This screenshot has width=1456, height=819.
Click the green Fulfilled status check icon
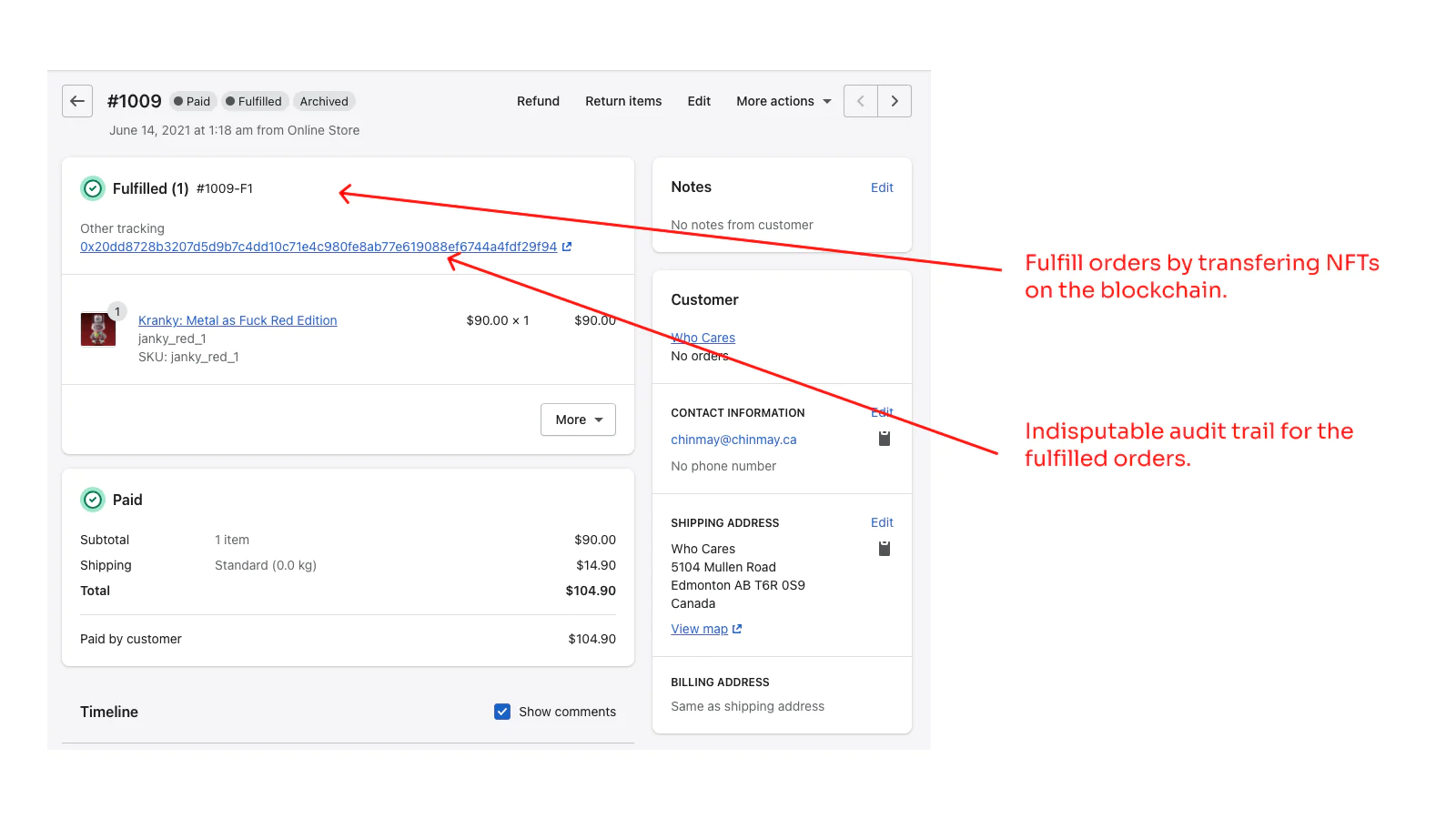(x=93, y=188)
